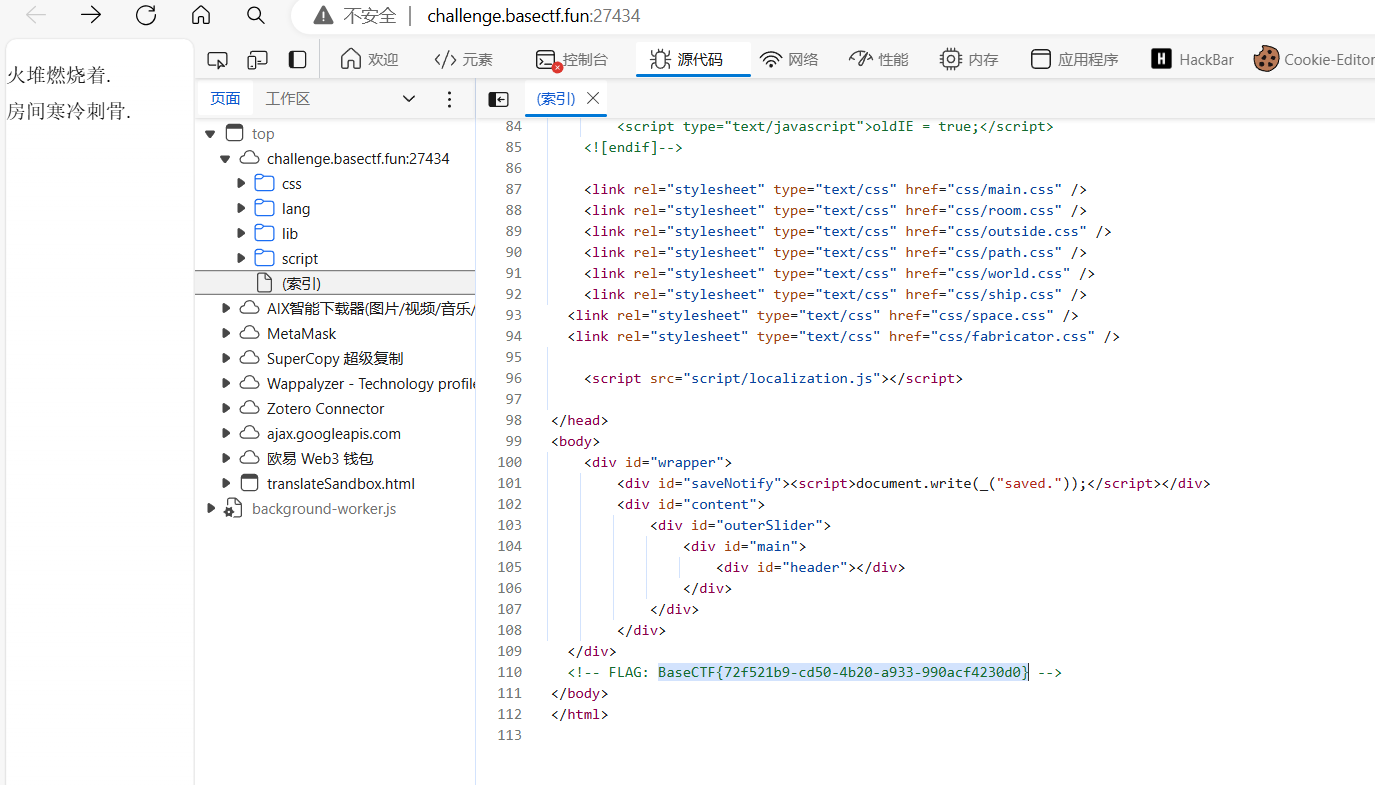Expand the SuperCopy 超级复制 node
This screenshot has height=785, width=1375.
pos(225,358)
